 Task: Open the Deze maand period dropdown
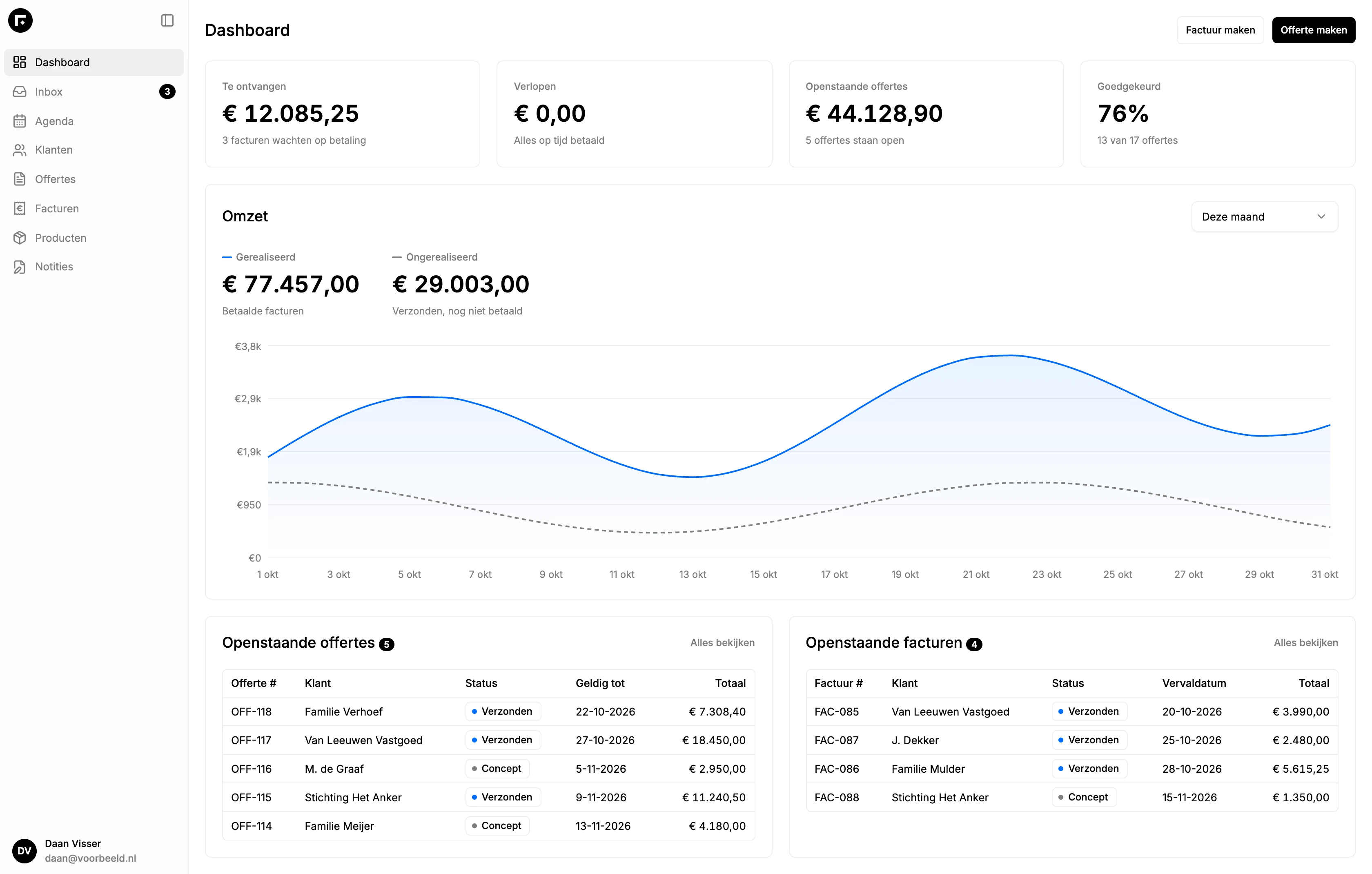tap(1264, 216)
